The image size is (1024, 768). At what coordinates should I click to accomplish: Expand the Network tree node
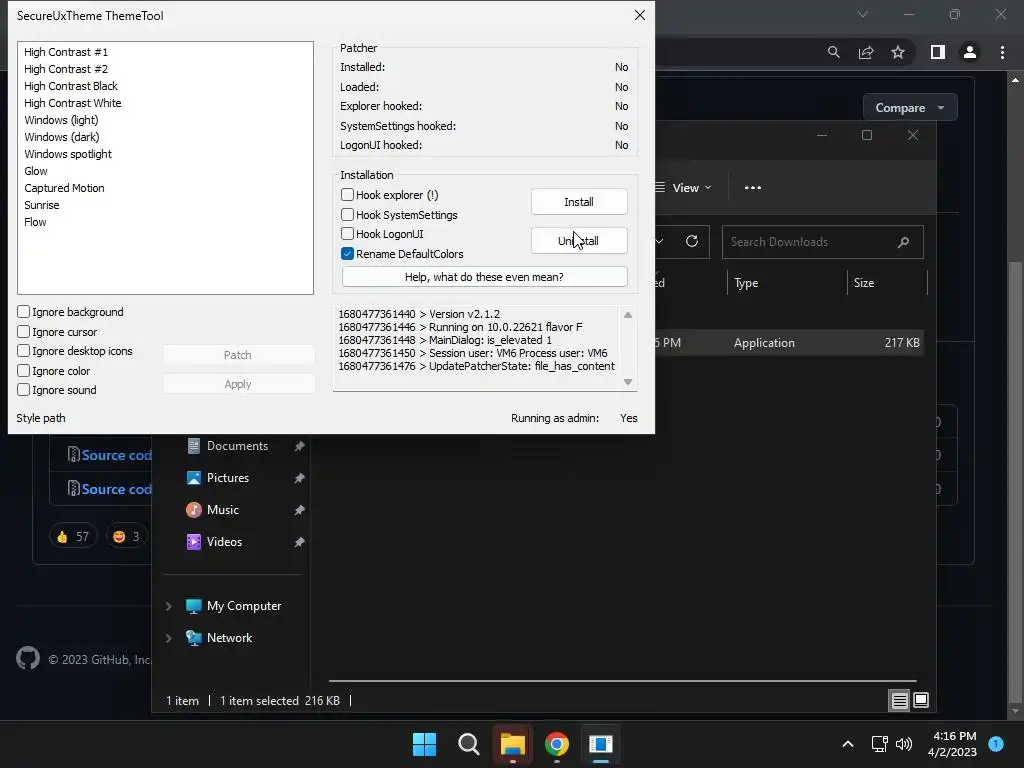(x=168, y=638)
